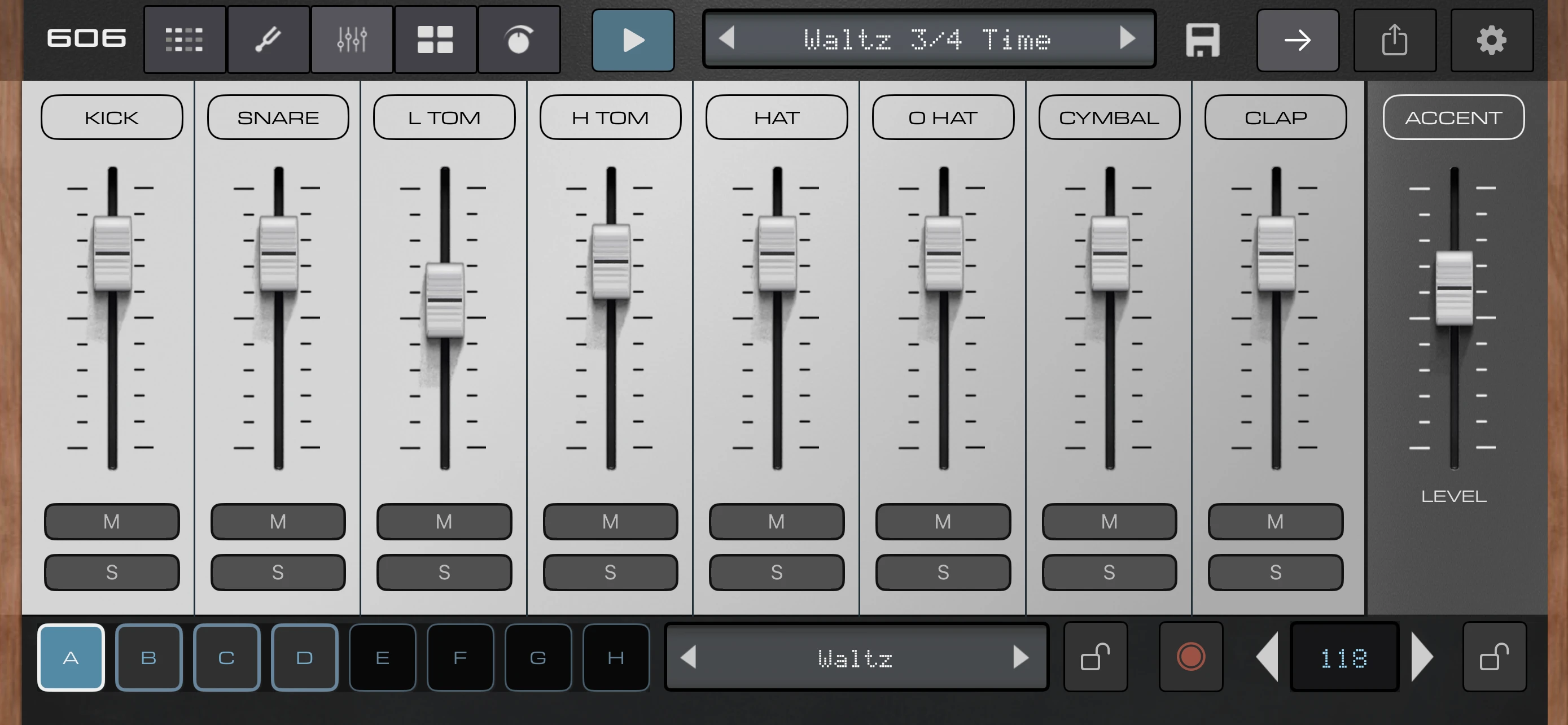The image size is (1568, 725).
Task: Arm the red record button
Action: pos(1190,657)
